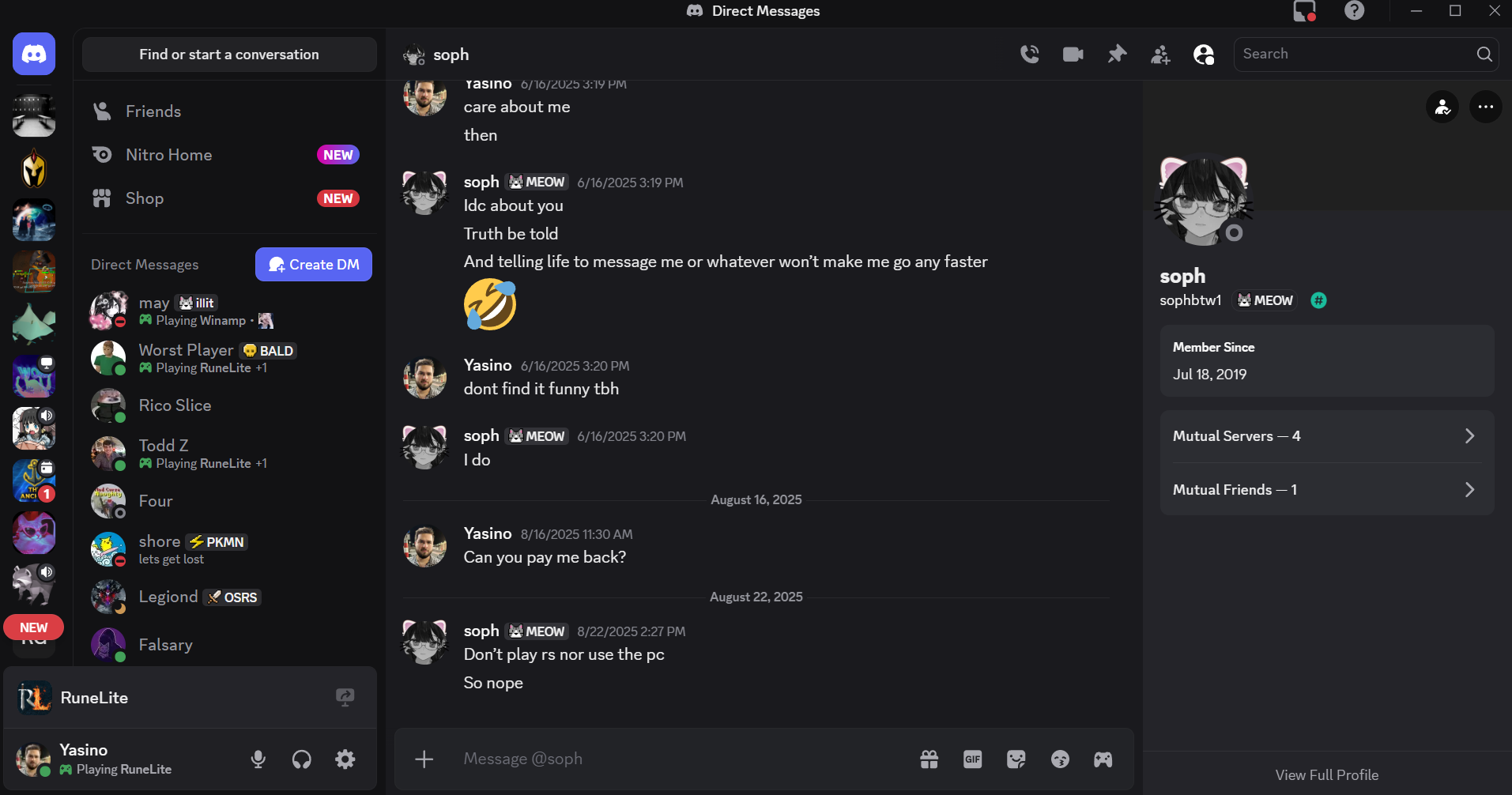Open User Settings gear

pyautogui.click(x=345, y=759)
